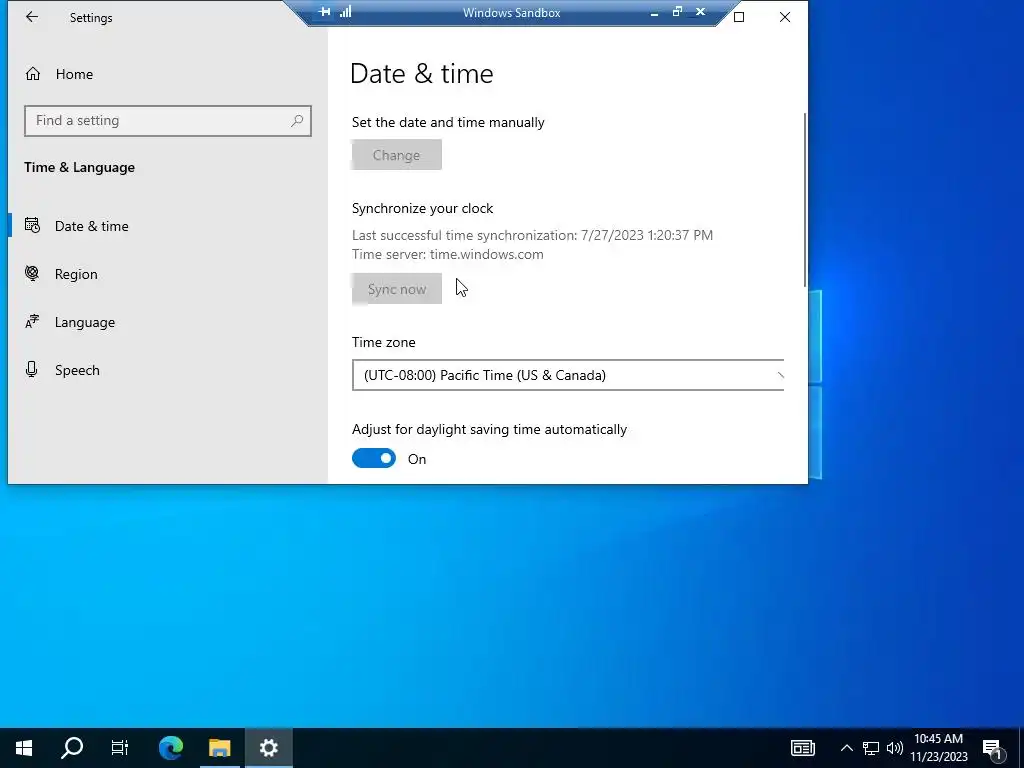
Task: Restore down the Windows Sandbox connection bar
Action: [x=677, y=12]
